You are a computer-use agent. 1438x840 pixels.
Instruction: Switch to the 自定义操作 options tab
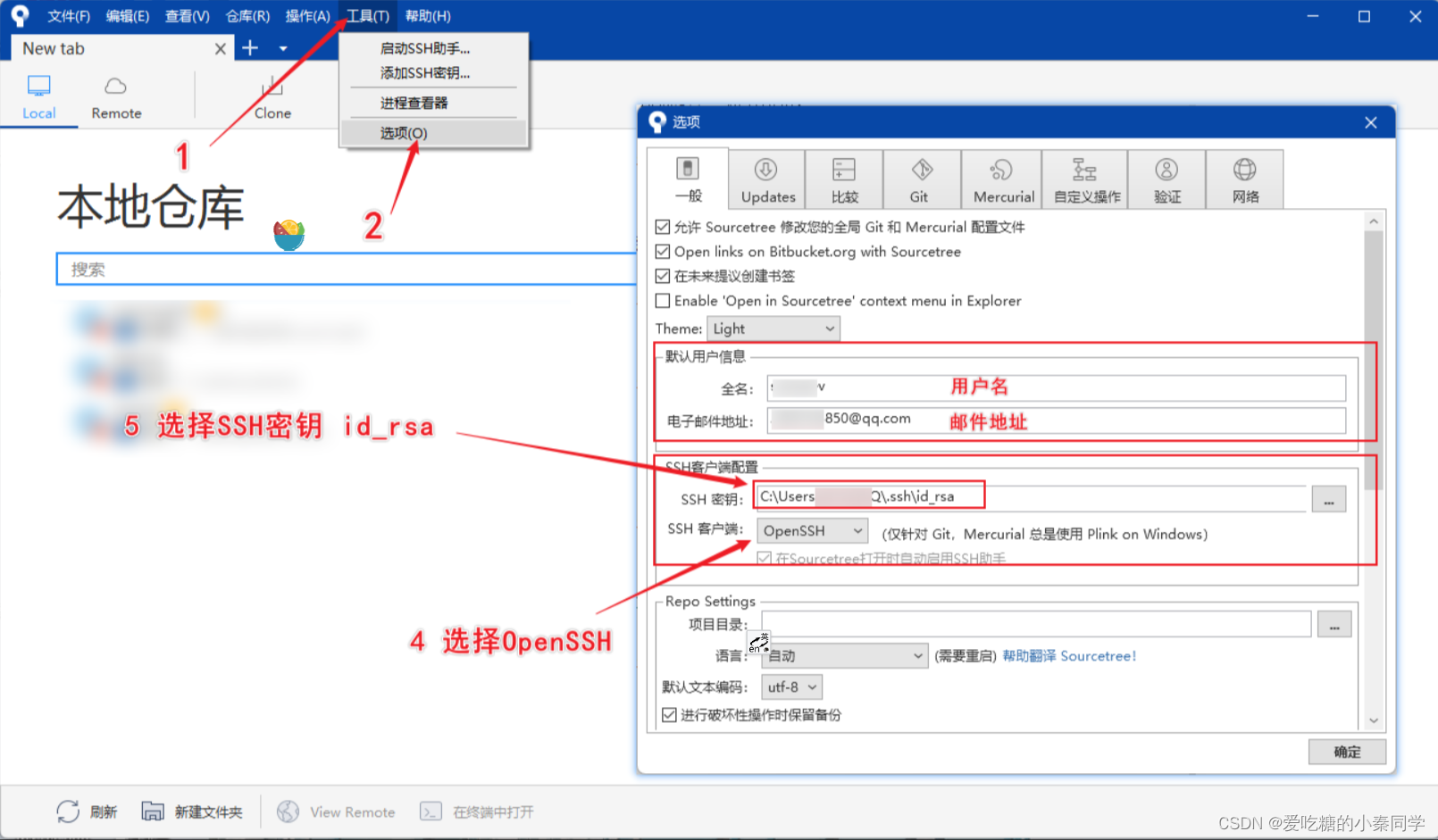pyautogui.click(x=1085, y=179)
